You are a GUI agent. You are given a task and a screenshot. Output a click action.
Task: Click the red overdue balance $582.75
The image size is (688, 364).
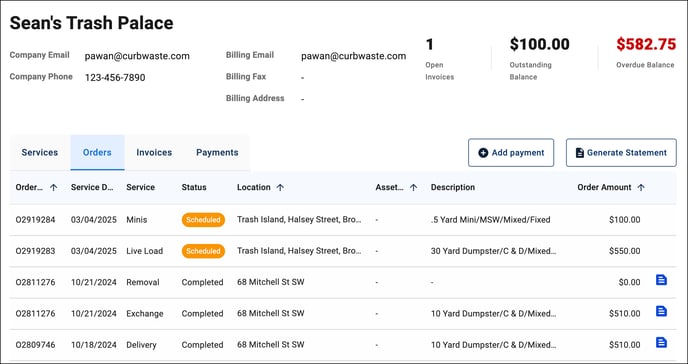point(646,44)
